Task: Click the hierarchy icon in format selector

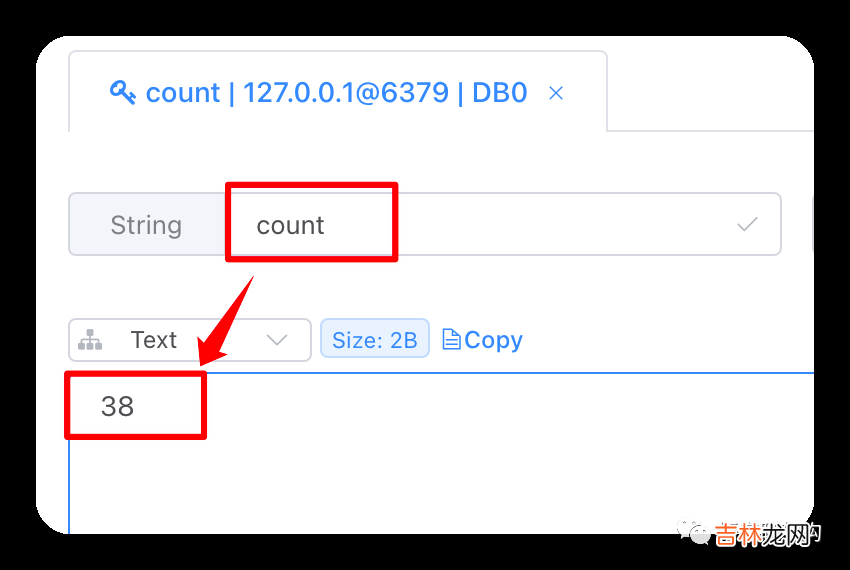Action: tap(90, 340)
